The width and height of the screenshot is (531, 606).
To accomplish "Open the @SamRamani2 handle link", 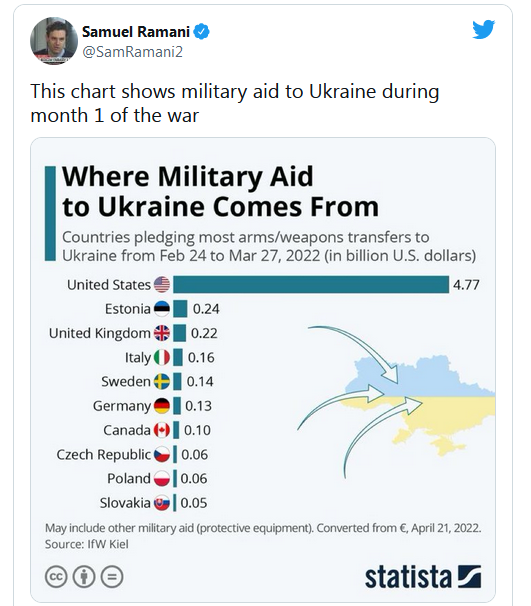I will (x=133, y=52).
